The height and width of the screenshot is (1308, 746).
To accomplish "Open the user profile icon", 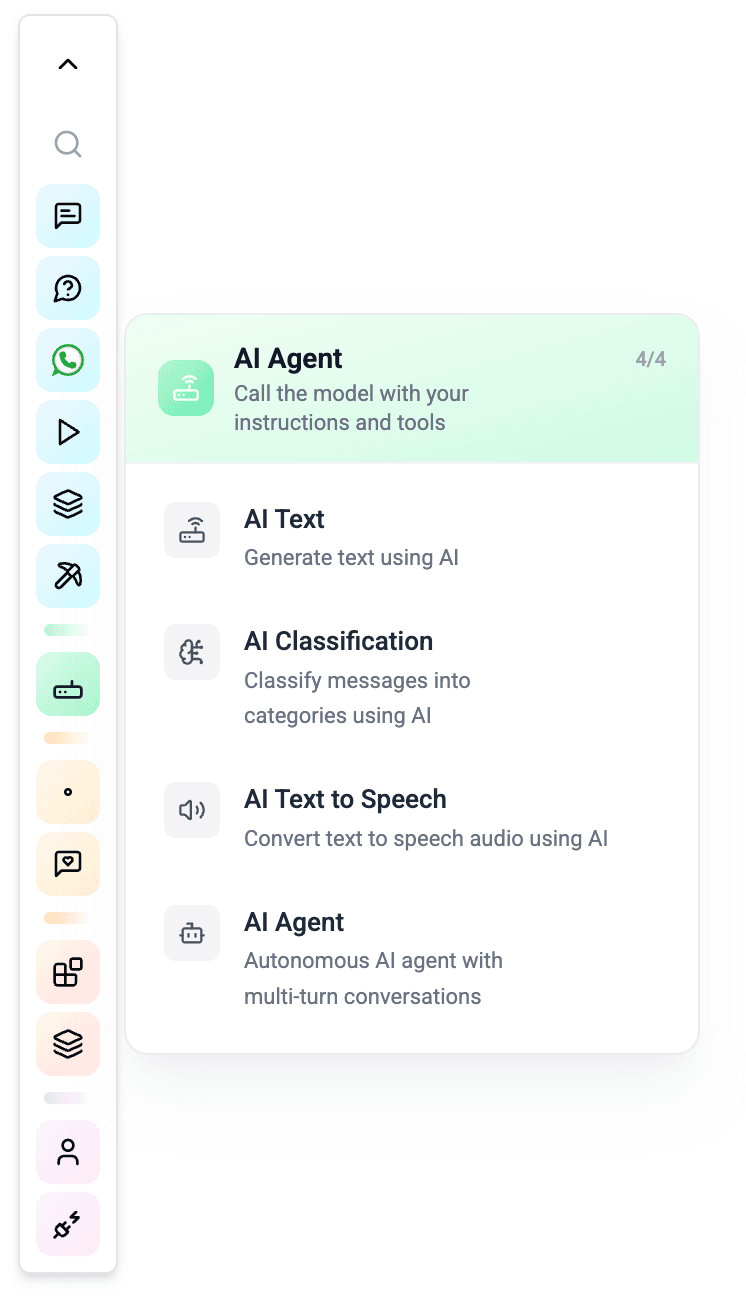I will [x=68, y=1152].
